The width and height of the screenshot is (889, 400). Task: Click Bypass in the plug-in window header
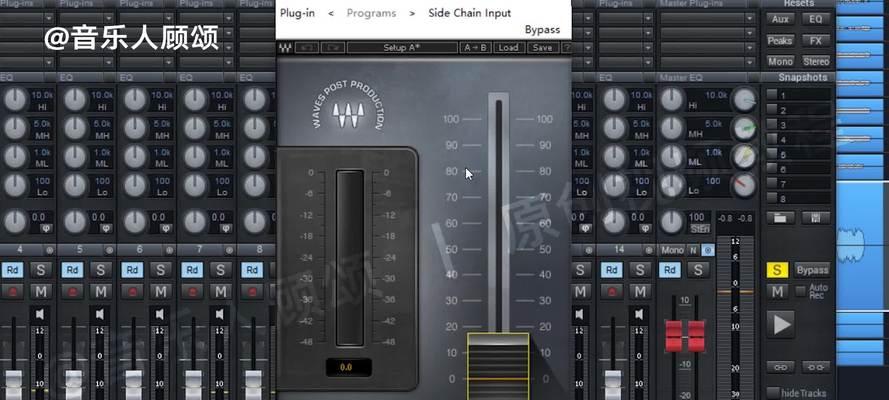pos(542,29)
